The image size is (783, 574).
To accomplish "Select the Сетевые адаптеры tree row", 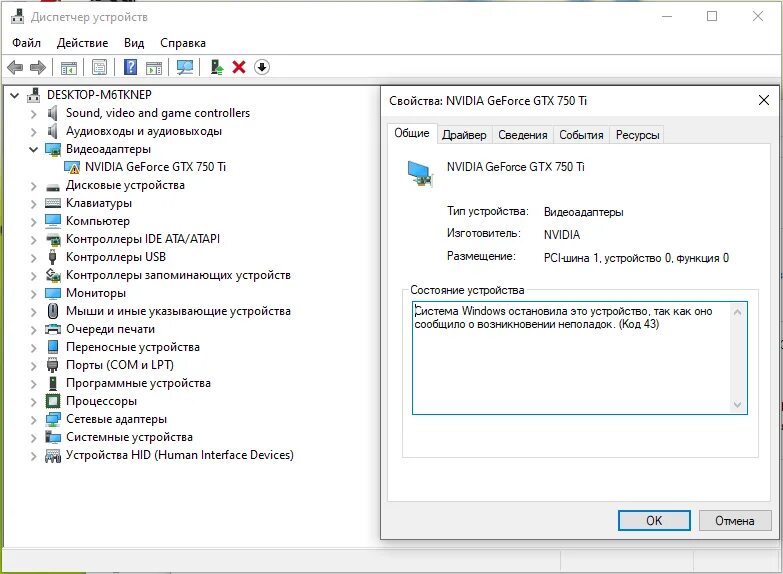I will point(116,419).
